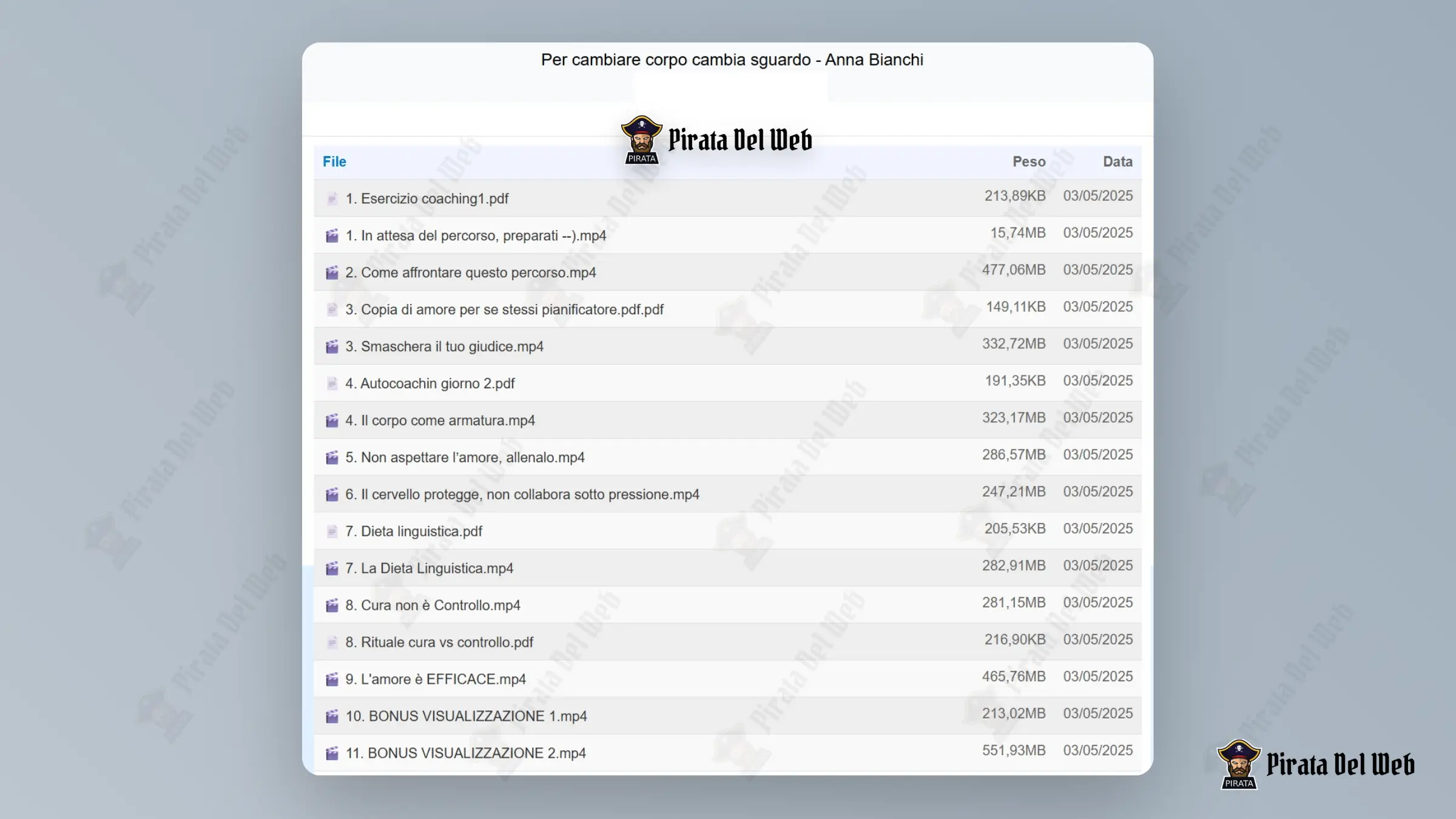Click the size value 551,93MB
The height and width of the screenshot is (819, 1456).
(x=1014, y=751)
